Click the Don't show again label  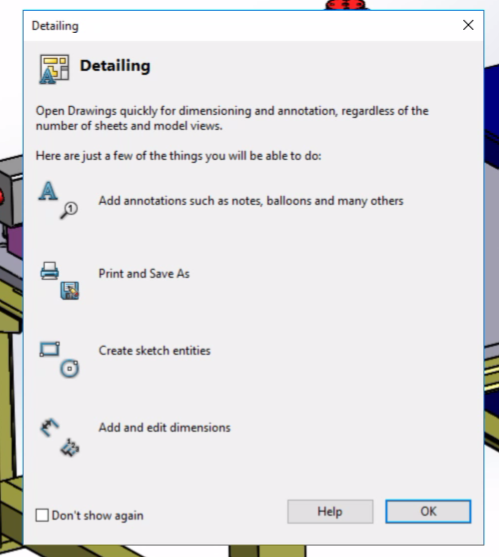coord(97,515)
